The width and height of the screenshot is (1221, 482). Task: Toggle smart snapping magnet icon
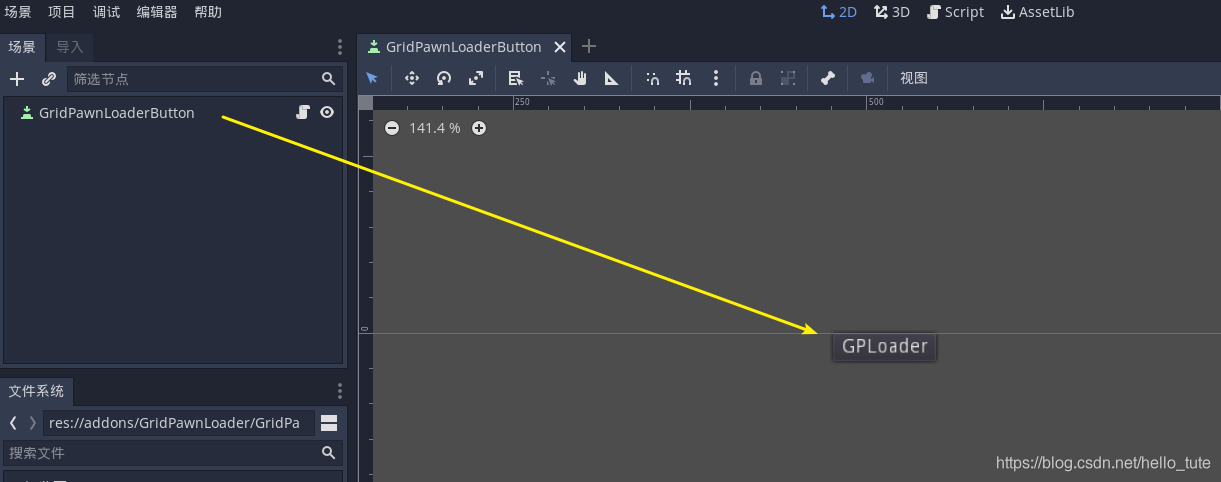[x=652, y=78]
